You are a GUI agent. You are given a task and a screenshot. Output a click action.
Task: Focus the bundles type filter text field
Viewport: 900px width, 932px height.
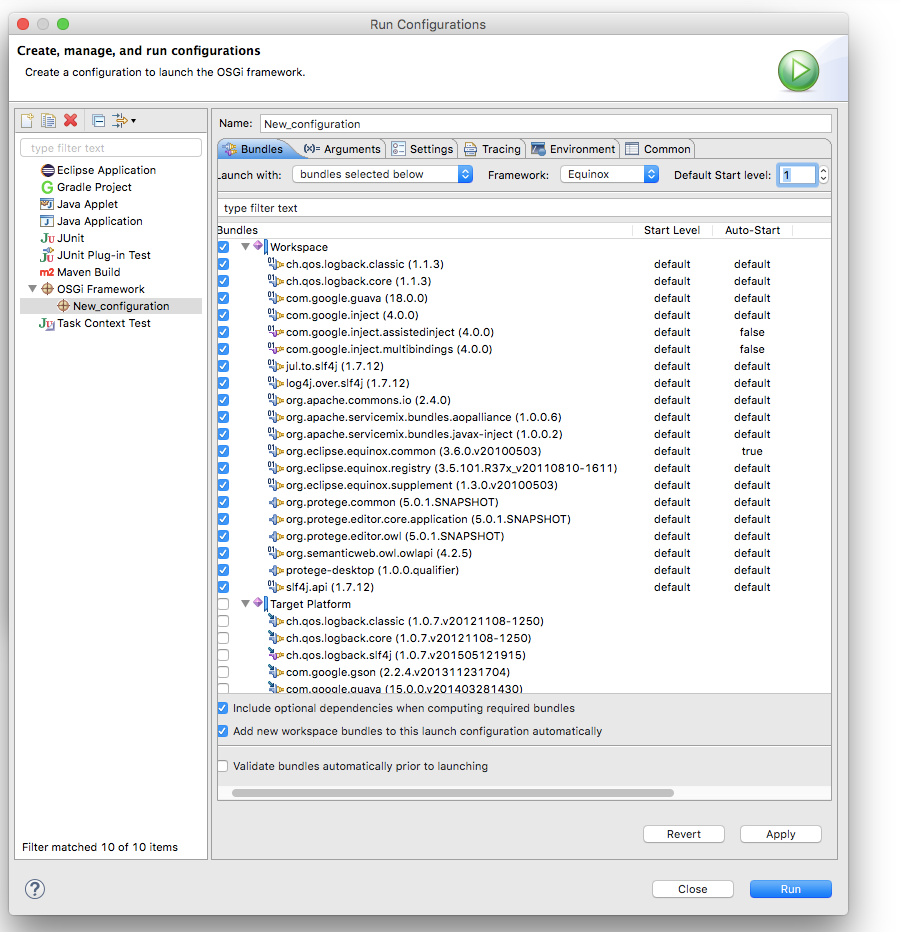(x=524, y=208)
